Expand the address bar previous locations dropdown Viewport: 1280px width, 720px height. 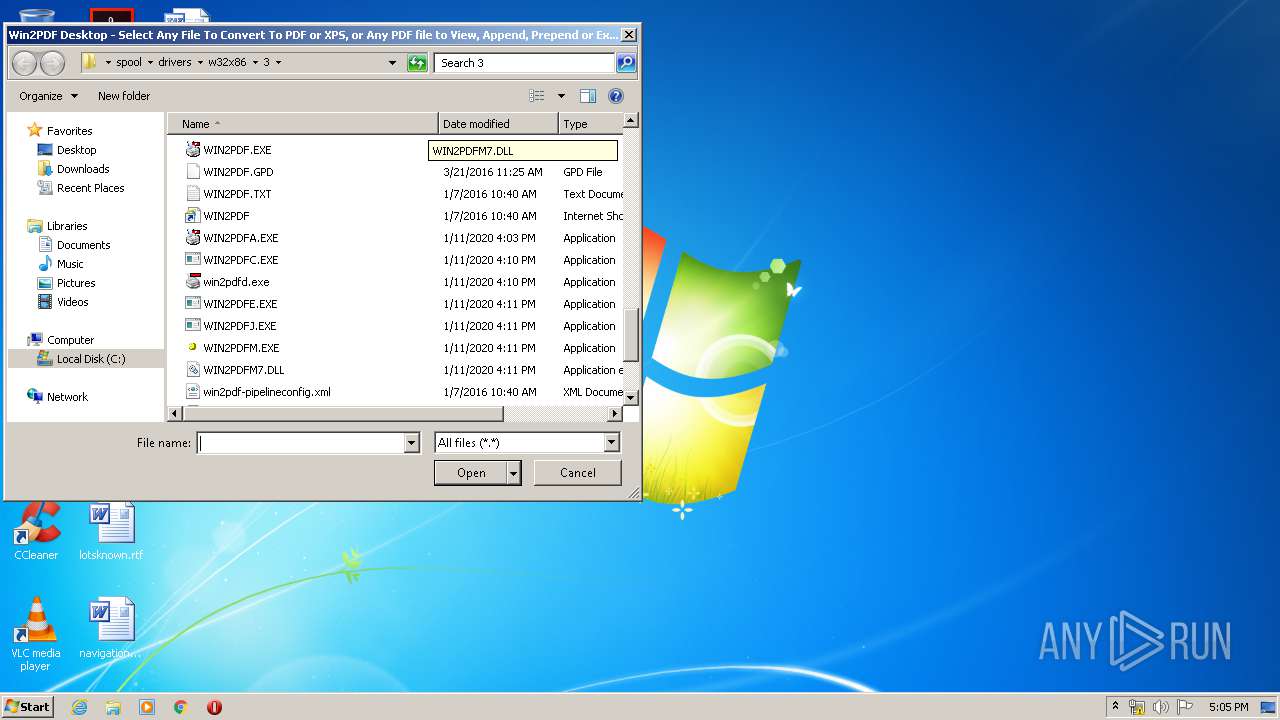click(392, 62)
